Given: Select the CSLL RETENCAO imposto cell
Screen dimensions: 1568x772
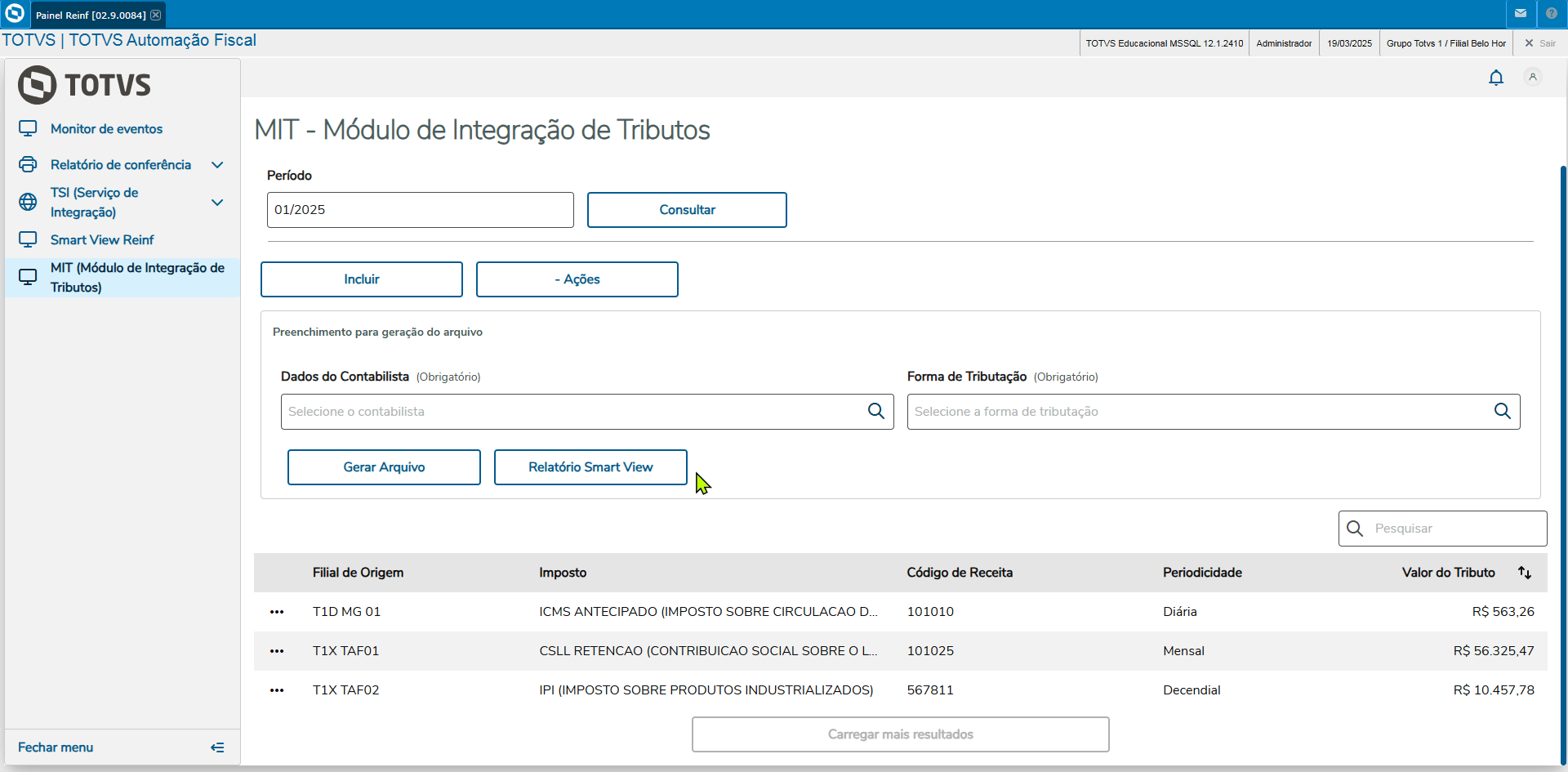Looking at the screenshot, I should tap(708, 651).
